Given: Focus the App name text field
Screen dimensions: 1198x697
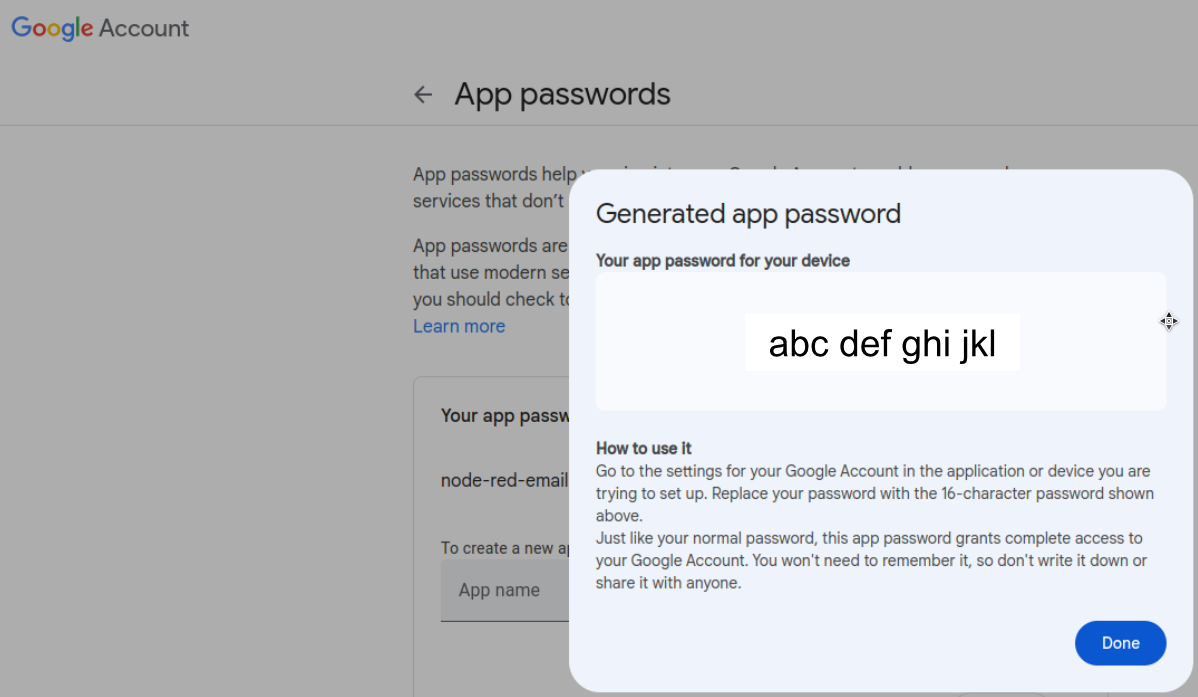Looking at the screenshot, I should point(505,590).
